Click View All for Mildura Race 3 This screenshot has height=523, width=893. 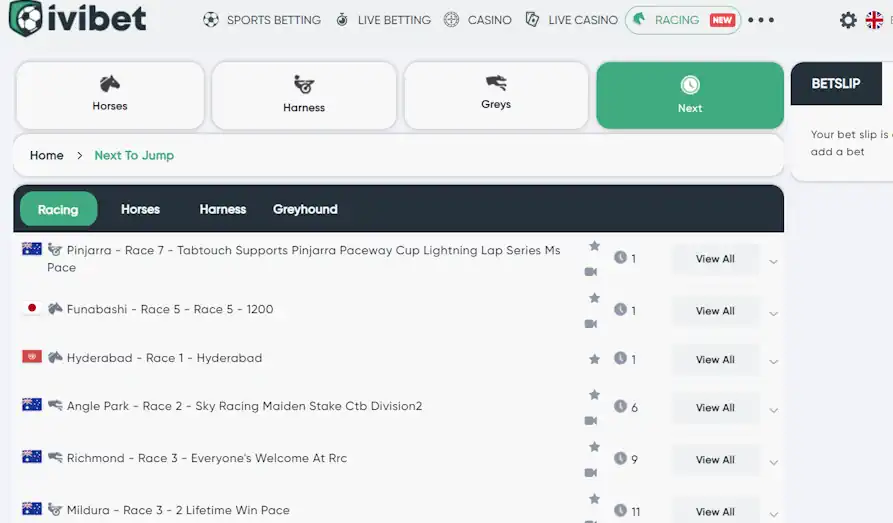(715, 511)
